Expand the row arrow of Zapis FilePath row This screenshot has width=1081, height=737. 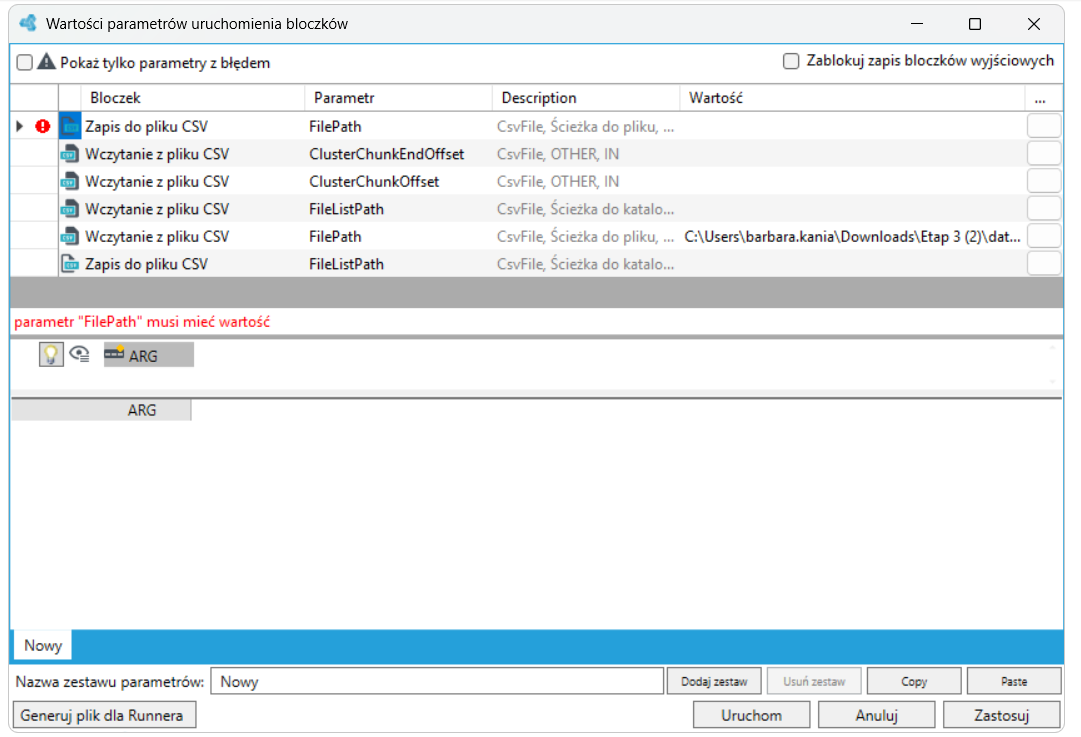(x=19, y=126)
